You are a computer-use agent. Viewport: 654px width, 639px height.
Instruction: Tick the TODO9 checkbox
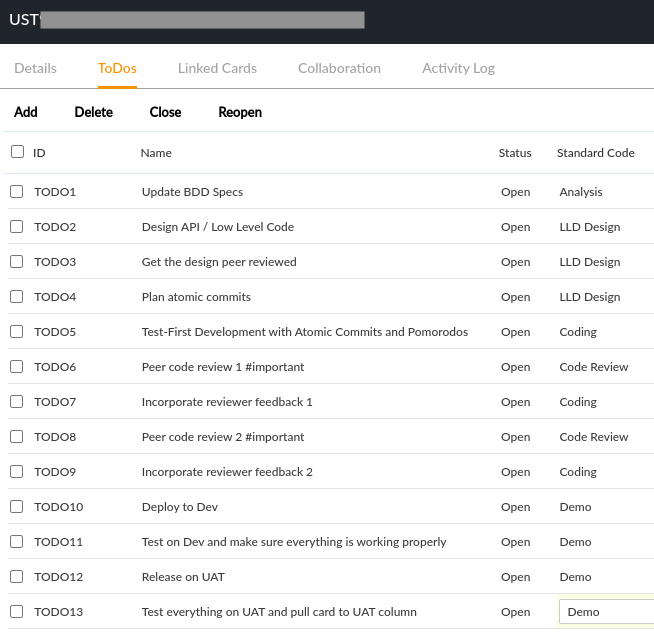point(17,472)
